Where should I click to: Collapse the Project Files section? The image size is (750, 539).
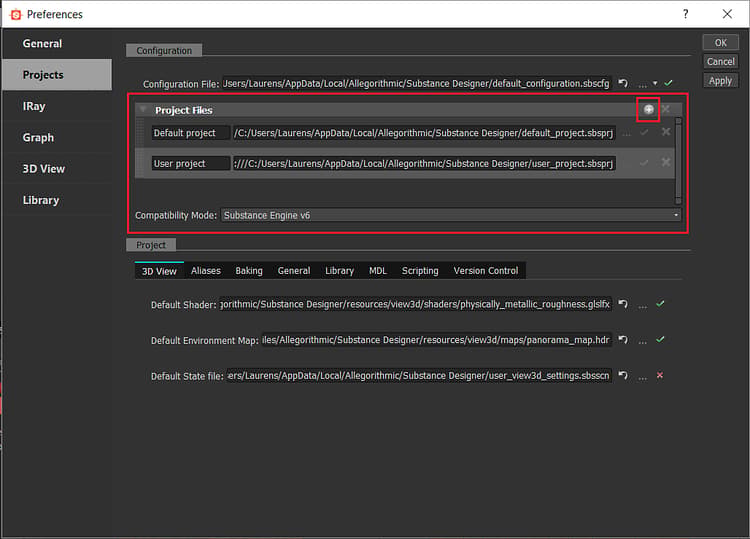click(143, 110)
